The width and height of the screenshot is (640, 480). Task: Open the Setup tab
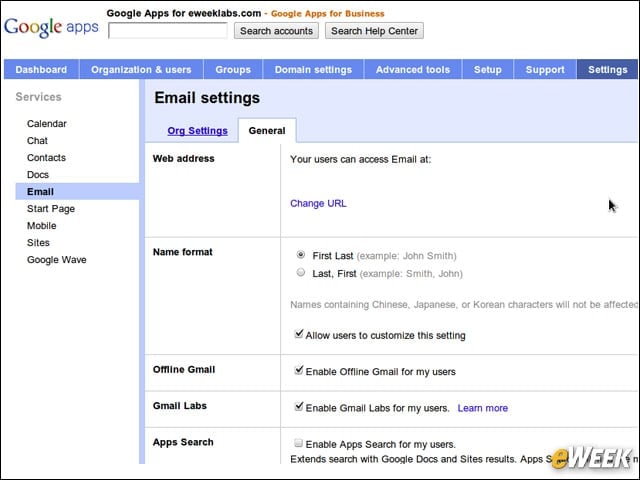[488, 69]
